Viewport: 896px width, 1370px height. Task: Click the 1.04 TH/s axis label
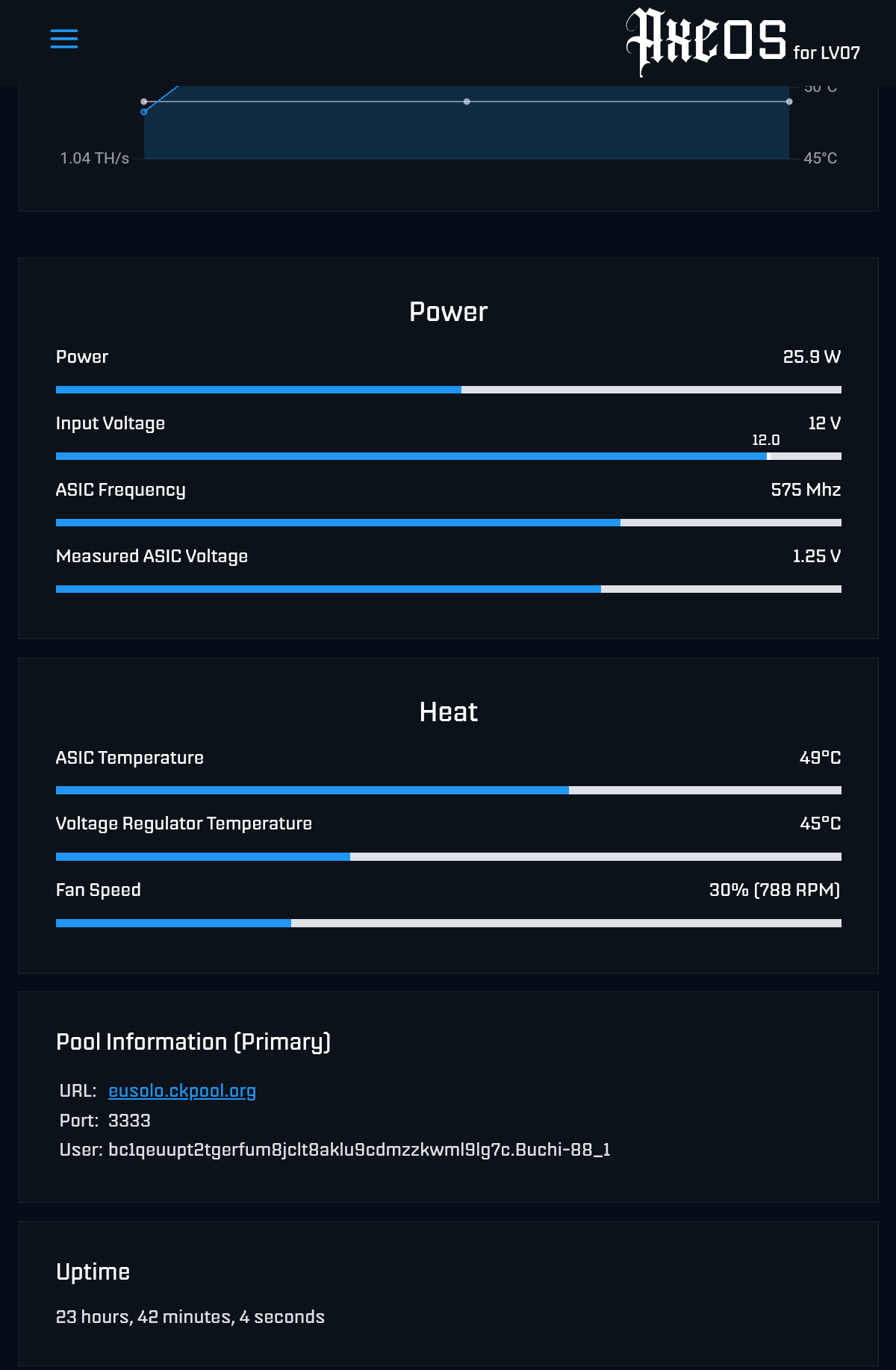pos(95,158)
